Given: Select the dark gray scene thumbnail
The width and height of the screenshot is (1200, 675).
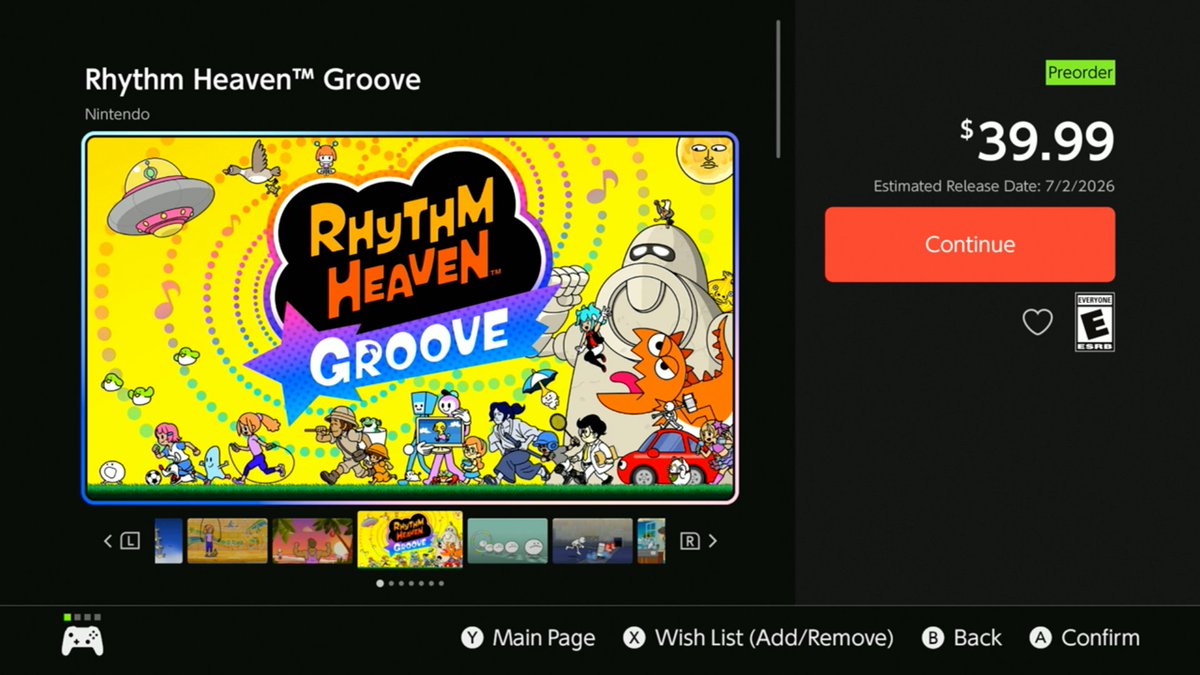Looking at the screenshot, I should click(x=593, y=541).
